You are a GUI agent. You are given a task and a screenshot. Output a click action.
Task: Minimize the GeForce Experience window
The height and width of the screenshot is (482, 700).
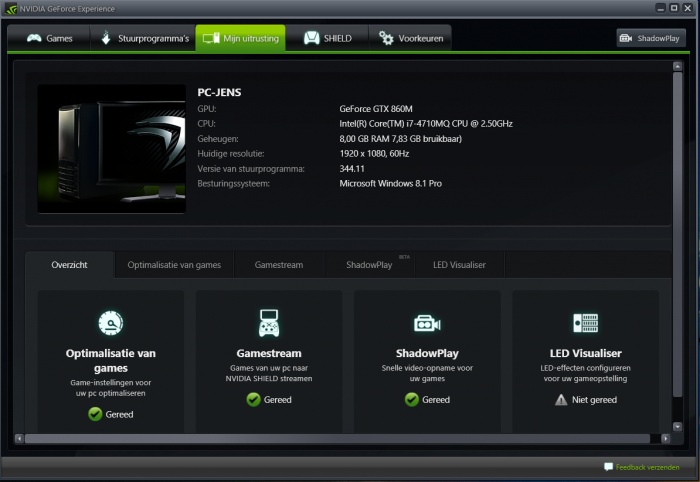pos(661,8)
